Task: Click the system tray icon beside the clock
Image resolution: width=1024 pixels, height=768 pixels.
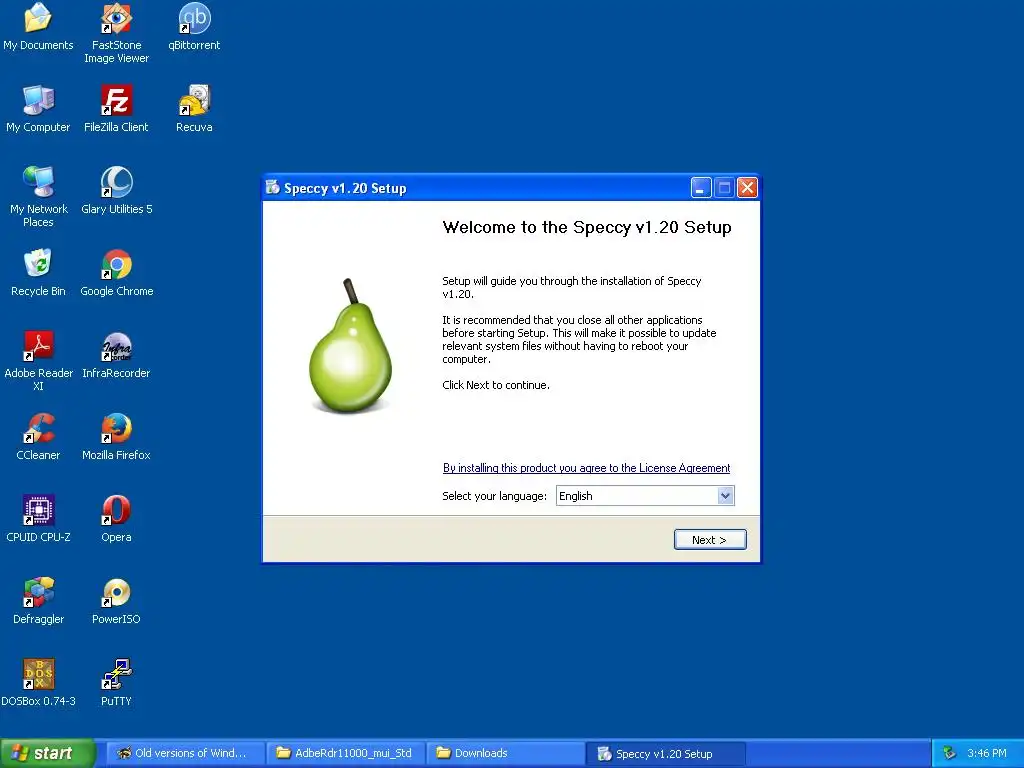Action: pos(949,754)
